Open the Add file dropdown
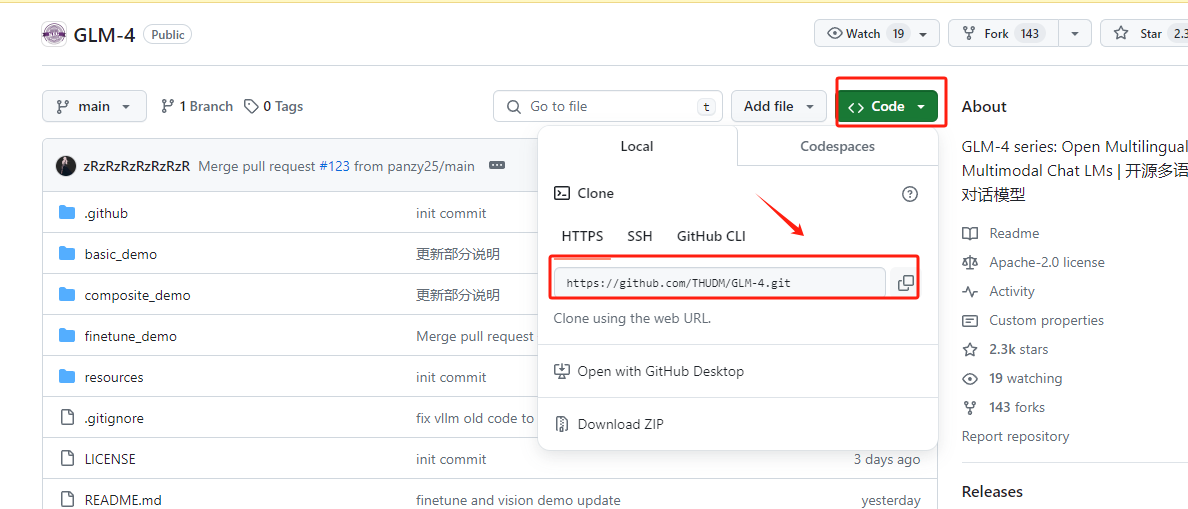The width and height of the screenshot is (1188, 509). click(x=778, y=107)
